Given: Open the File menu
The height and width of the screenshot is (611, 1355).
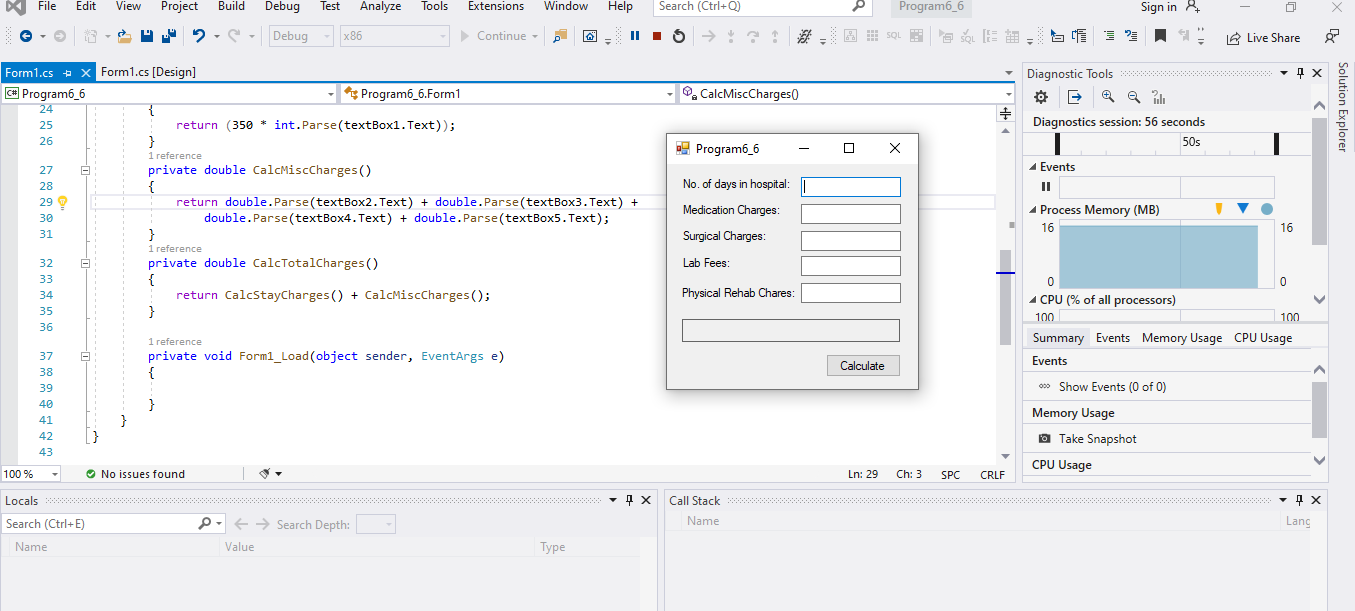Looking at the screenshot, I should (x=47, y=6).
